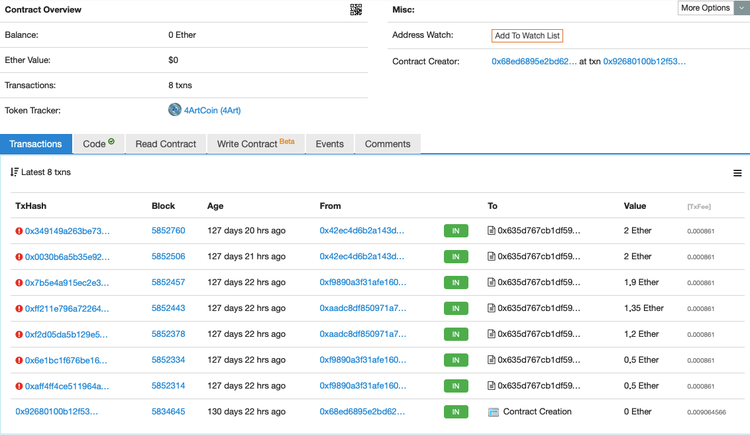Click error icon on 0xff211e796a72264 transaction

19,309
